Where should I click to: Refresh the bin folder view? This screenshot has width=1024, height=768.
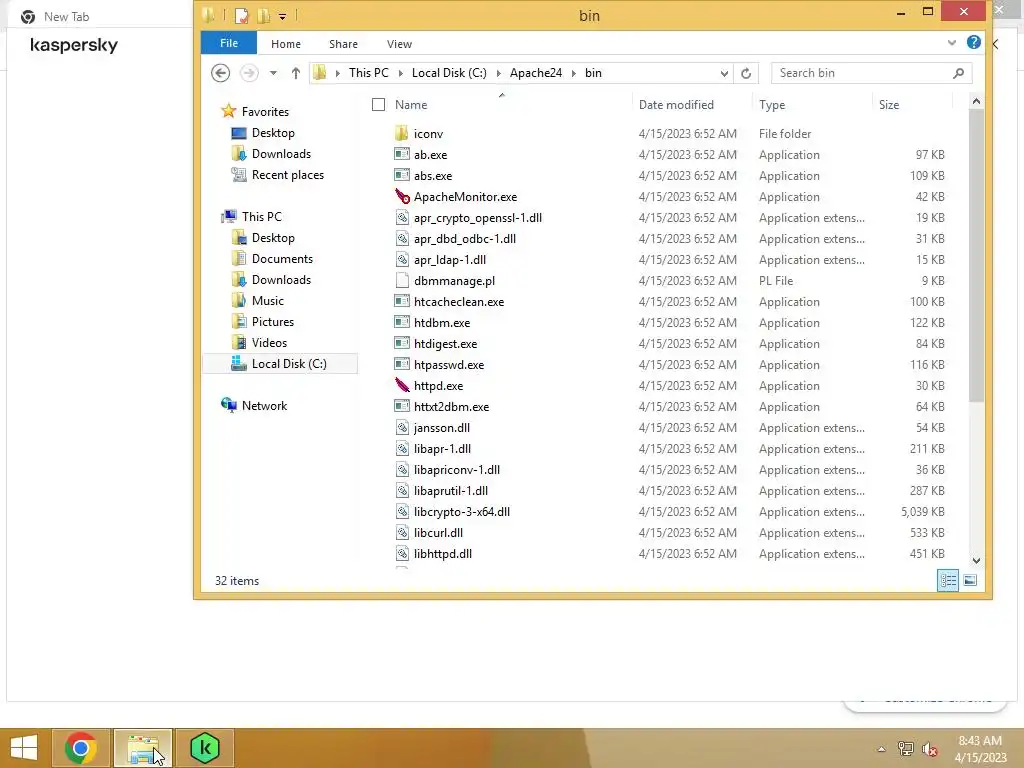tap(746, 73)
